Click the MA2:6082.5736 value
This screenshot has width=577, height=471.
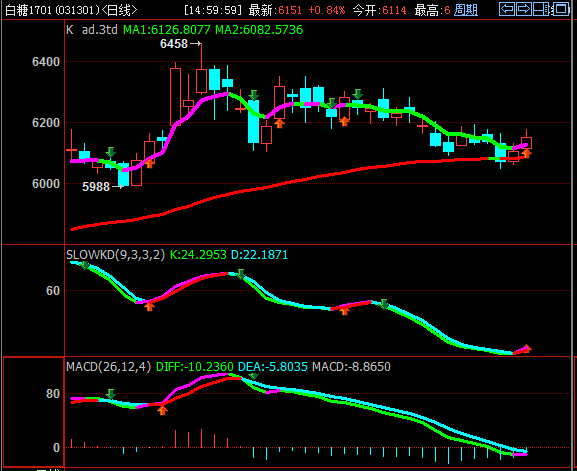[259, 29]
